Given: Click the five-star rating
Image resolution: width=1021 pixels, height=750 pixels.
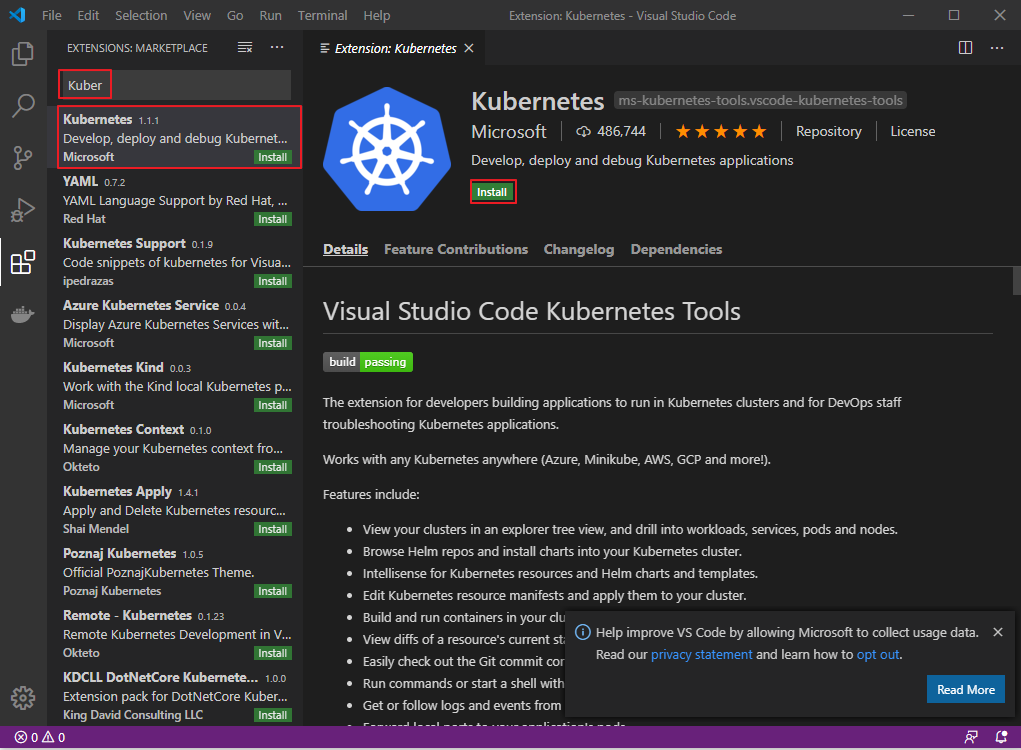Looking at the screenshot, I should coord(721,132).
